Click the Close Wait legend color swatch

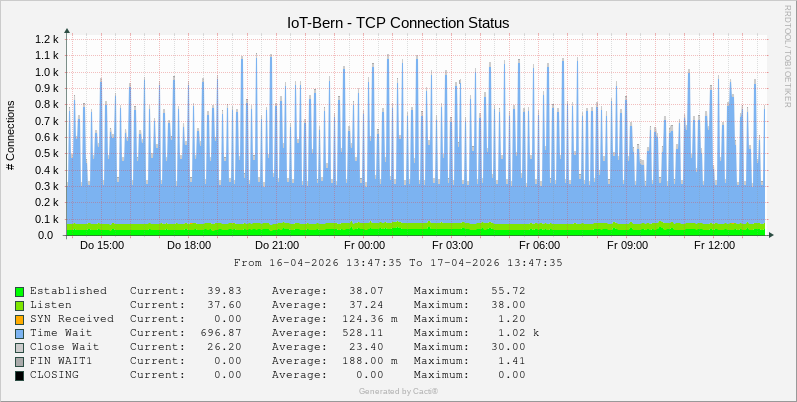tap(19, 347)
